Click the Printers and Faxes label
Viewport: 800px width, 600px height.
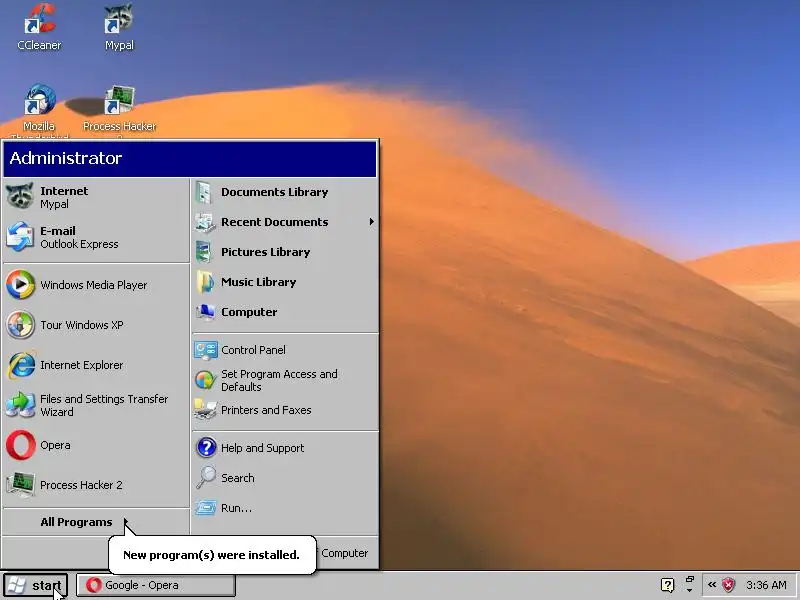(266, 410)
